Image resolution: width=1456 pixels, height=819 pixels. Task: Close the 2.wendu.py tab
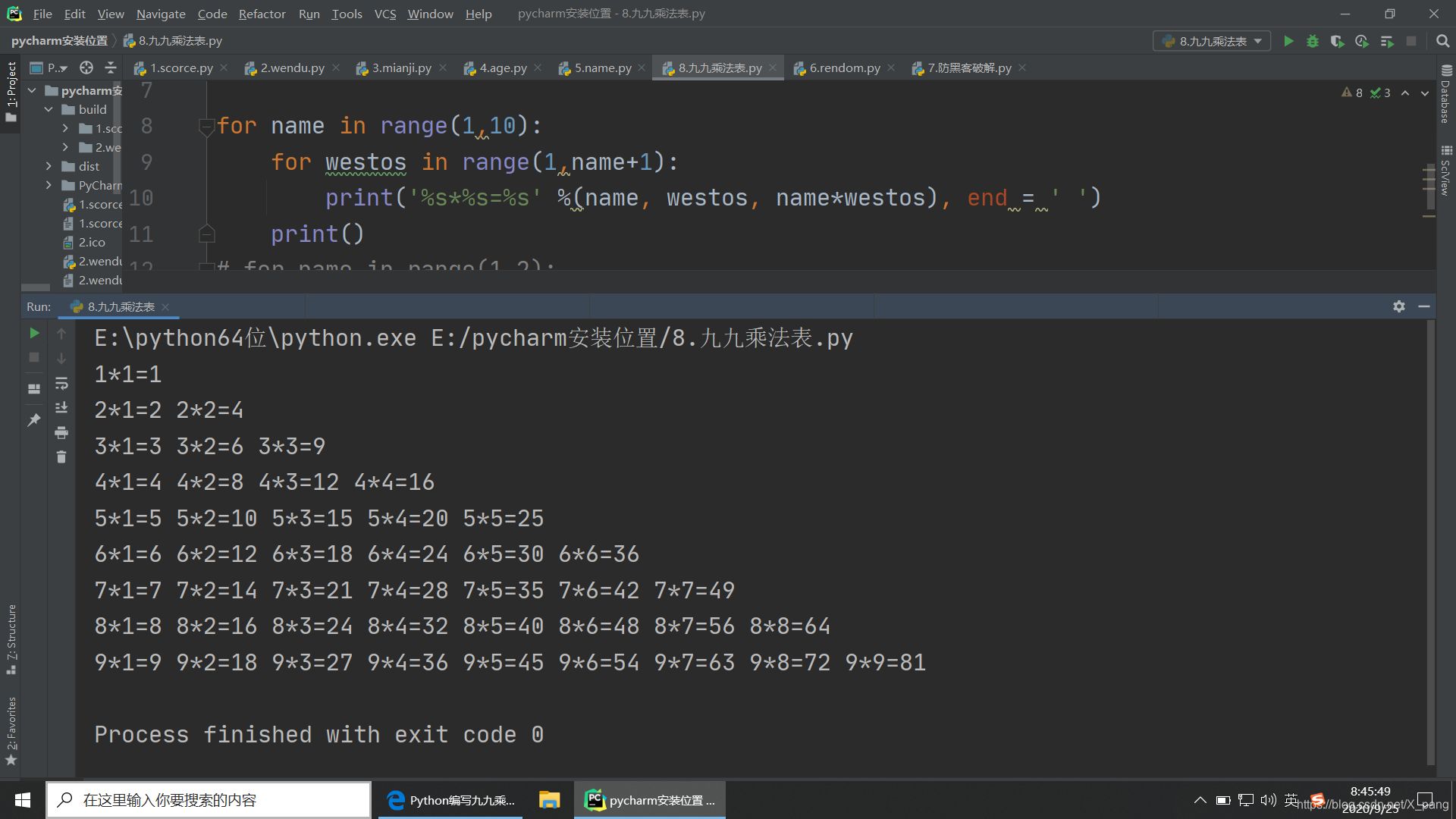[336, 67]
